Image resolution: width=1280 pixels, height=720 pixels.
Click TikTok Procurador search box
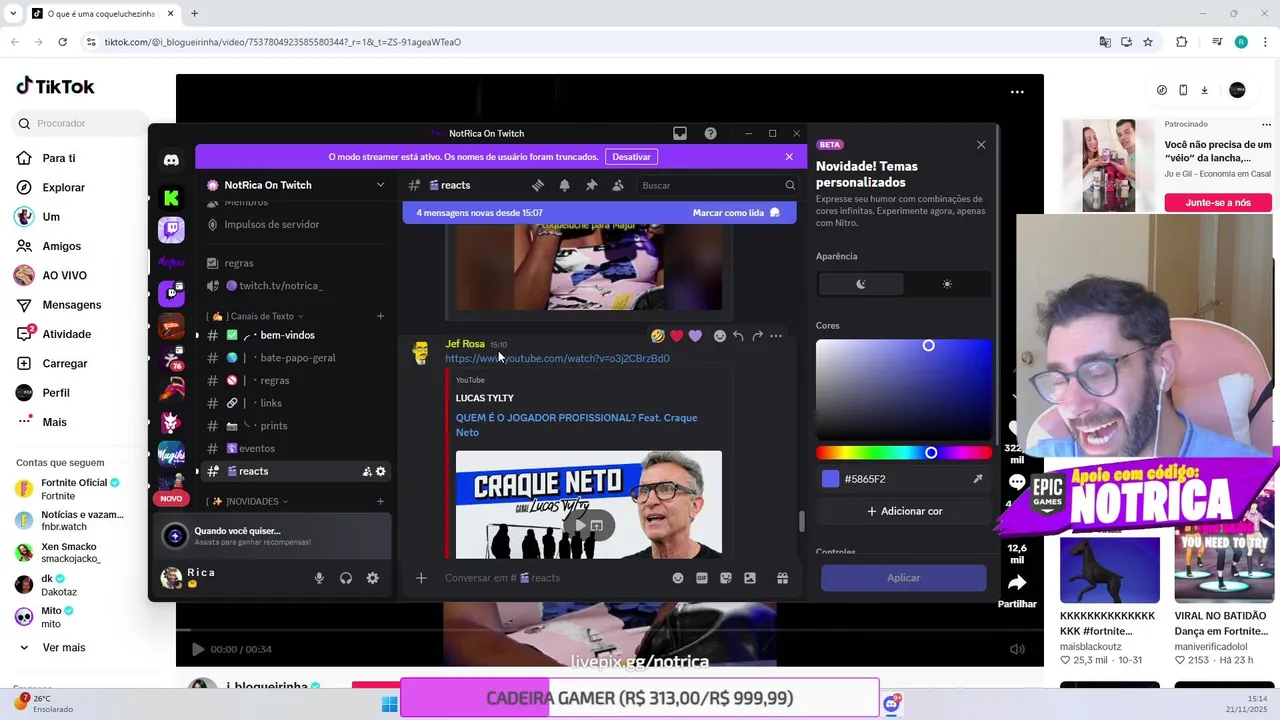pyautogui.click(x=80, y=123)
